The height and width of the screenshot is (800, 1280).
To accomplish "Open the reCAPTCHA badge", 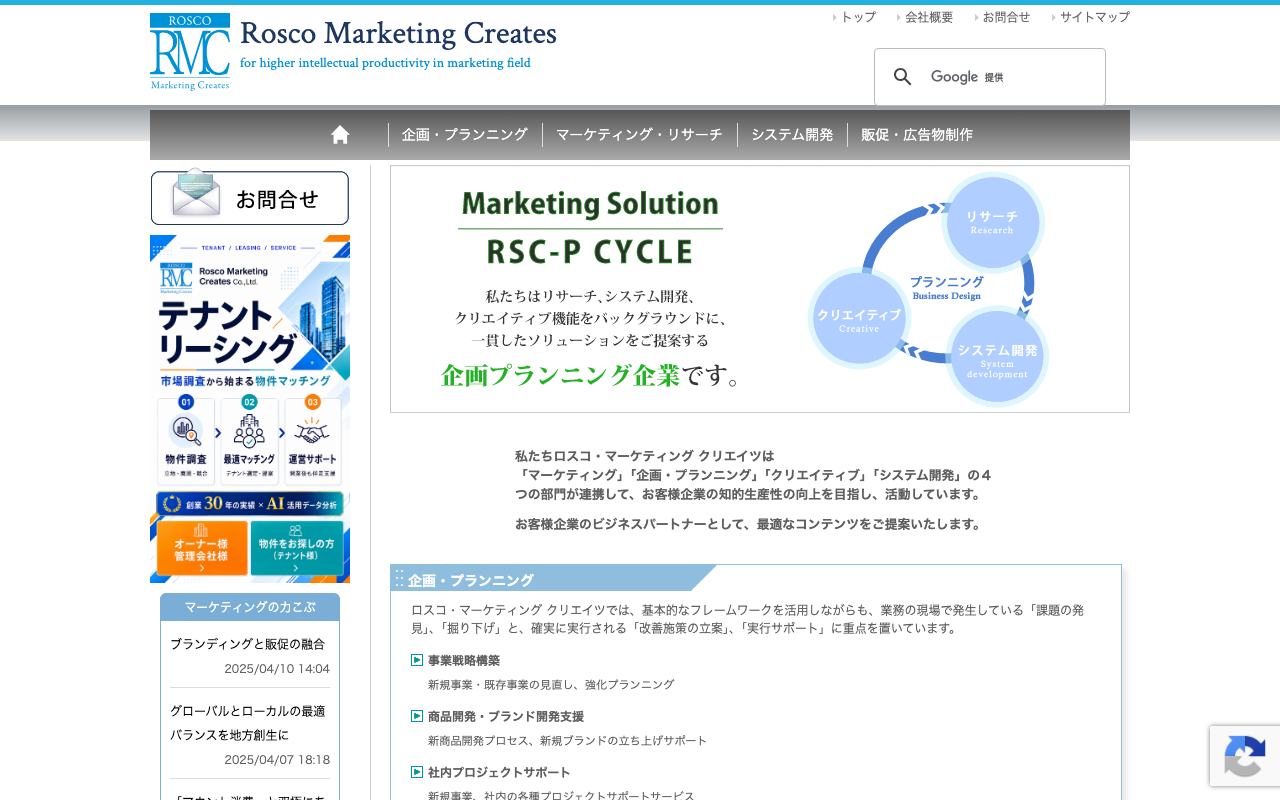I will (x=1245, y=756).
